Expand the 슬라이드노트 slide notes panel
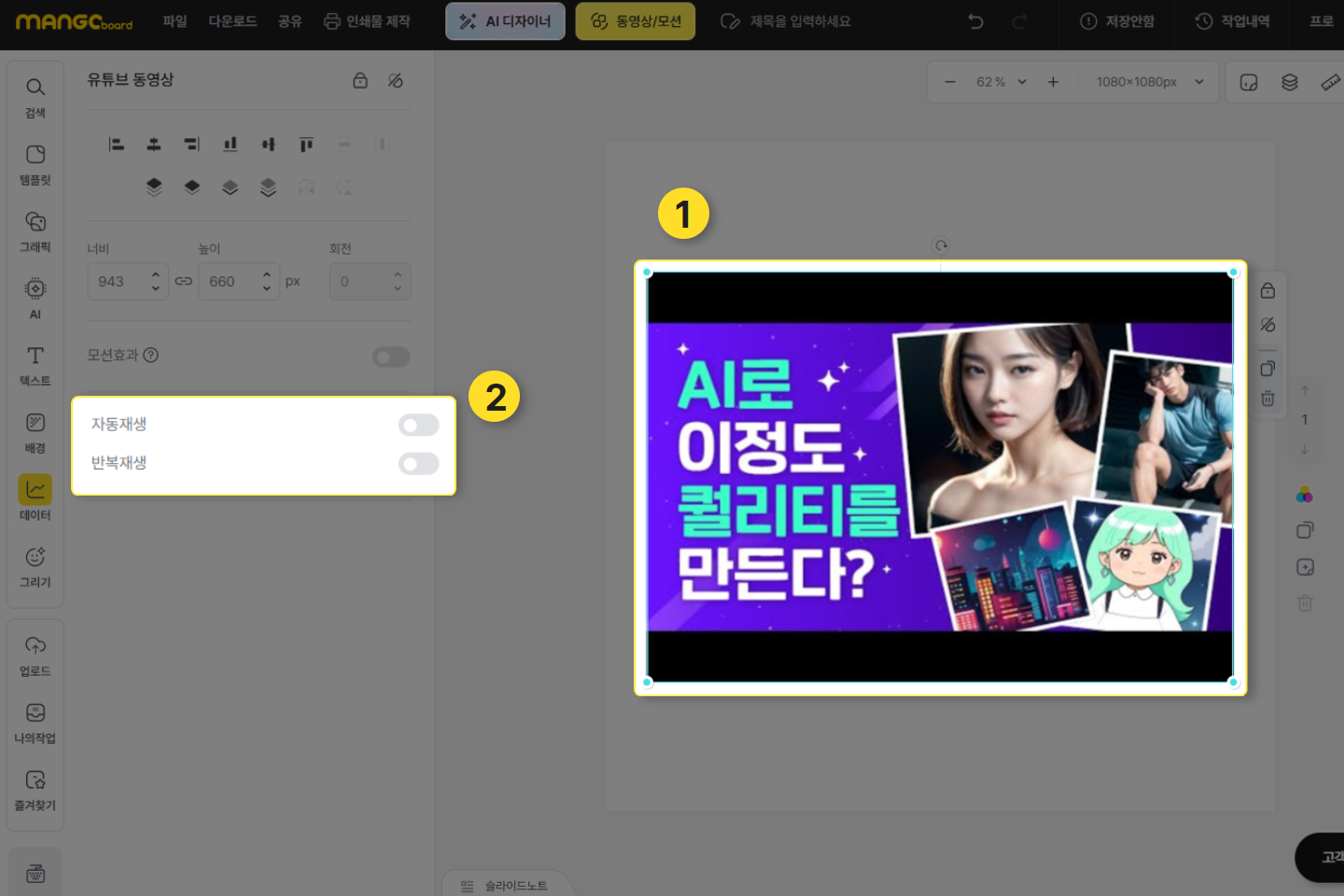This screenshot has height=896, width=1344. click(x=505, y=885)
